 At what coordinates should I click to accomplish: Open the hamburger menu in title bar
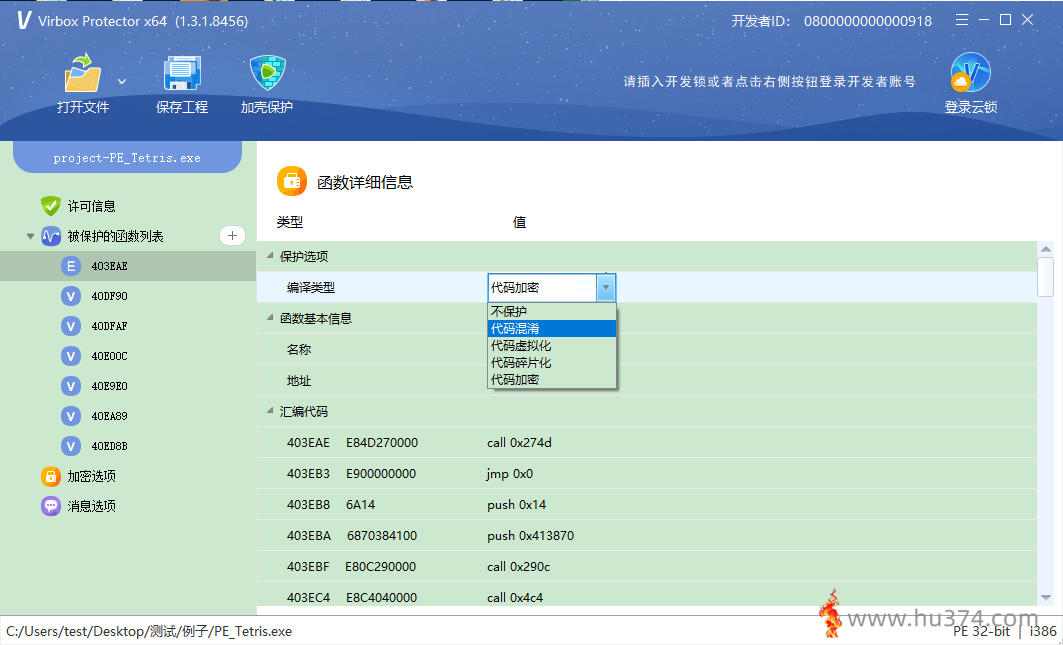[962, 20]
